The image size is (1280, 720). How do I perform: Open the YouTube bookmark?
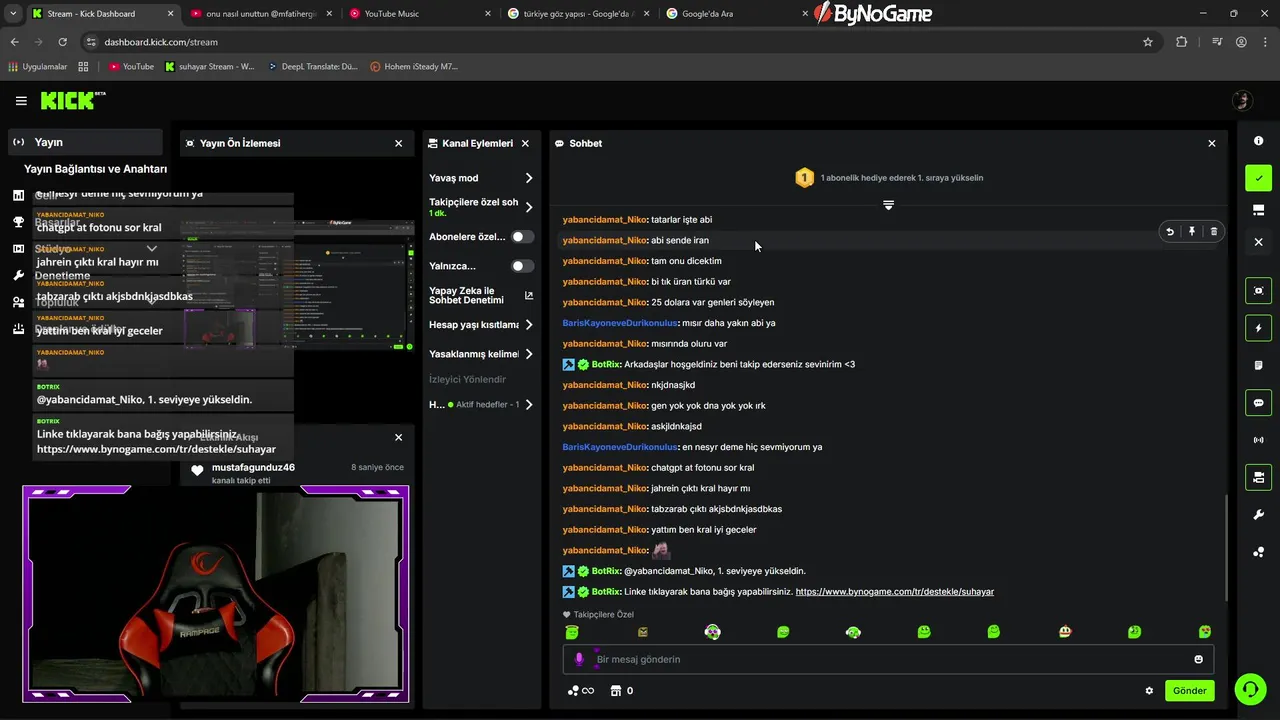131,67
